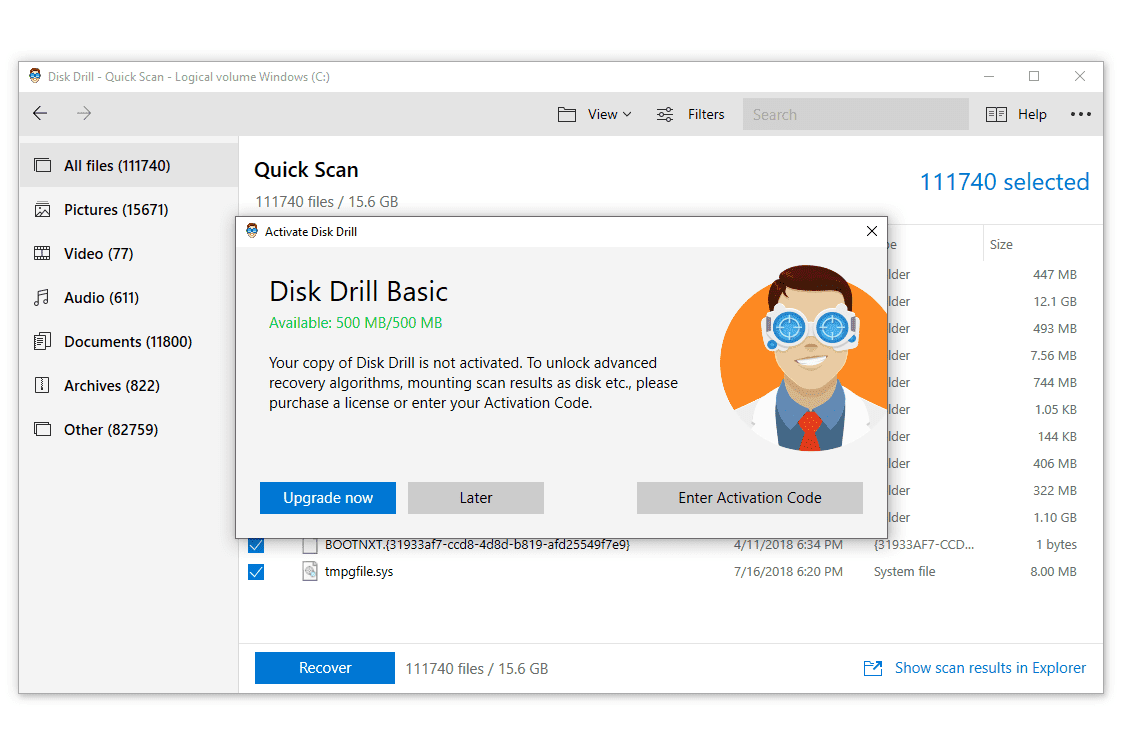This screenshot has height=749, width=1124.
Task: Click the BOOTNXT file name text
Action: (x=477, y=545)
